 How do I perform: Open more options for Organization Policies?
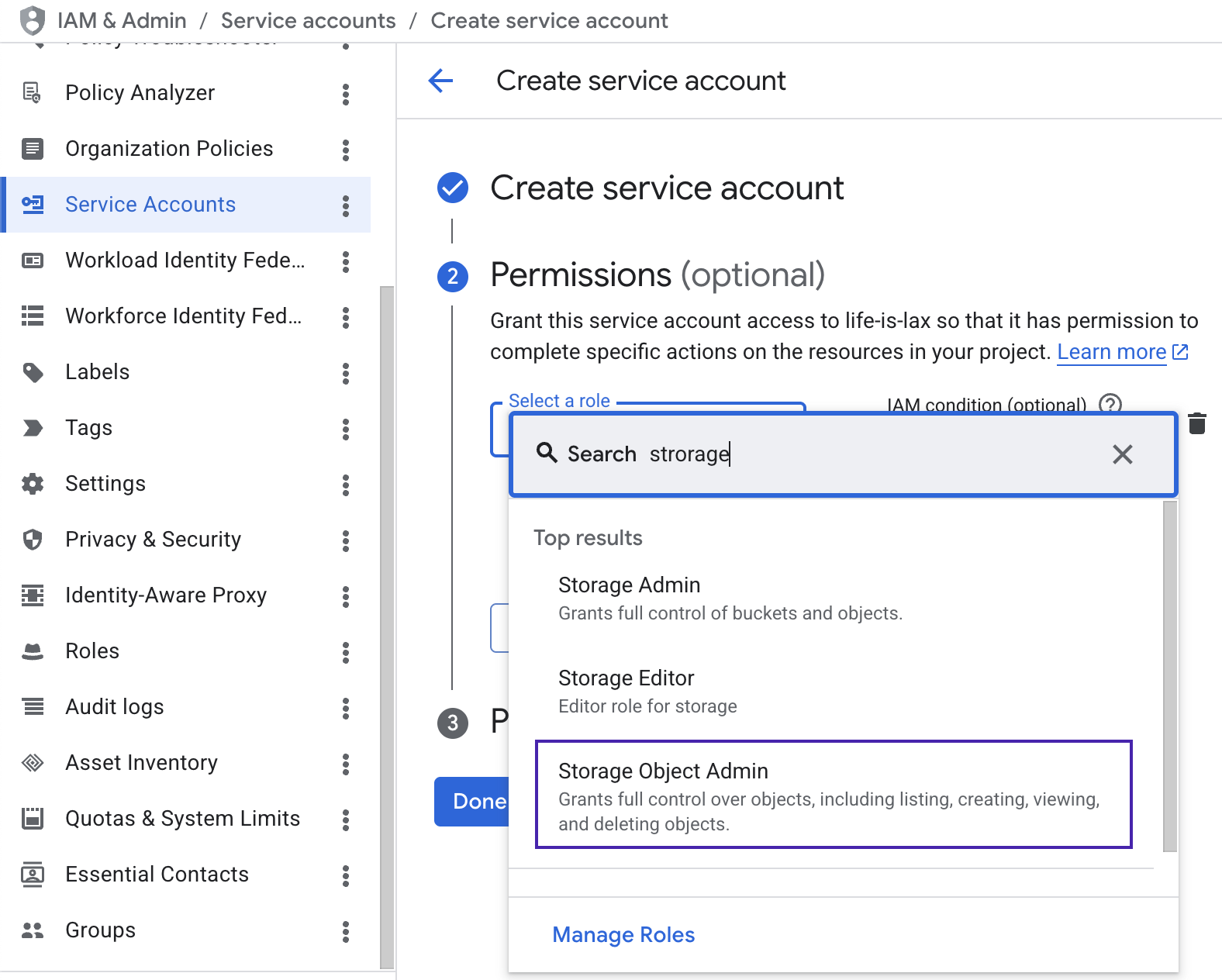346,150
